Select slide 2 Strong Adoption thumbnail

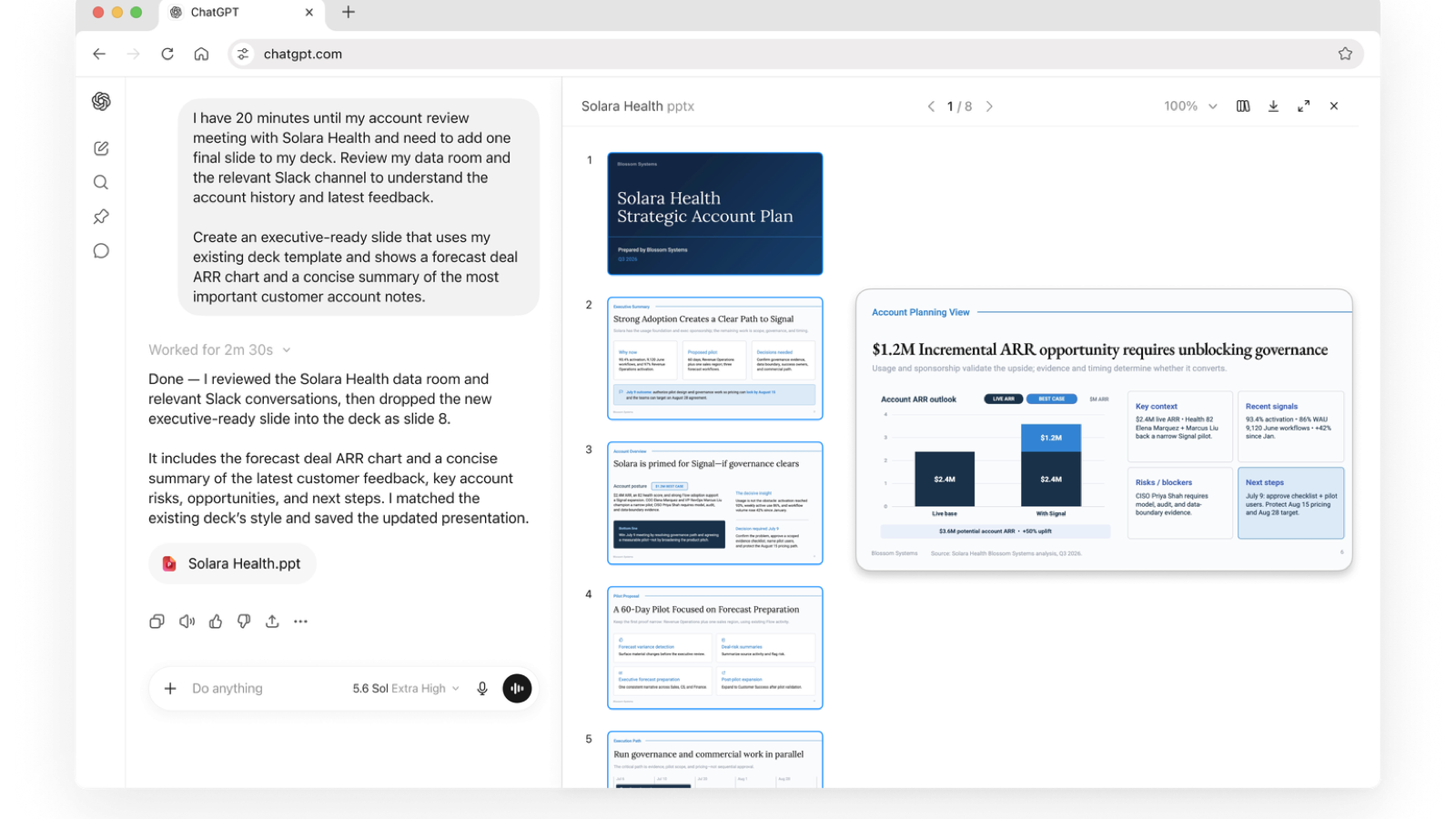tap(715, 359)
